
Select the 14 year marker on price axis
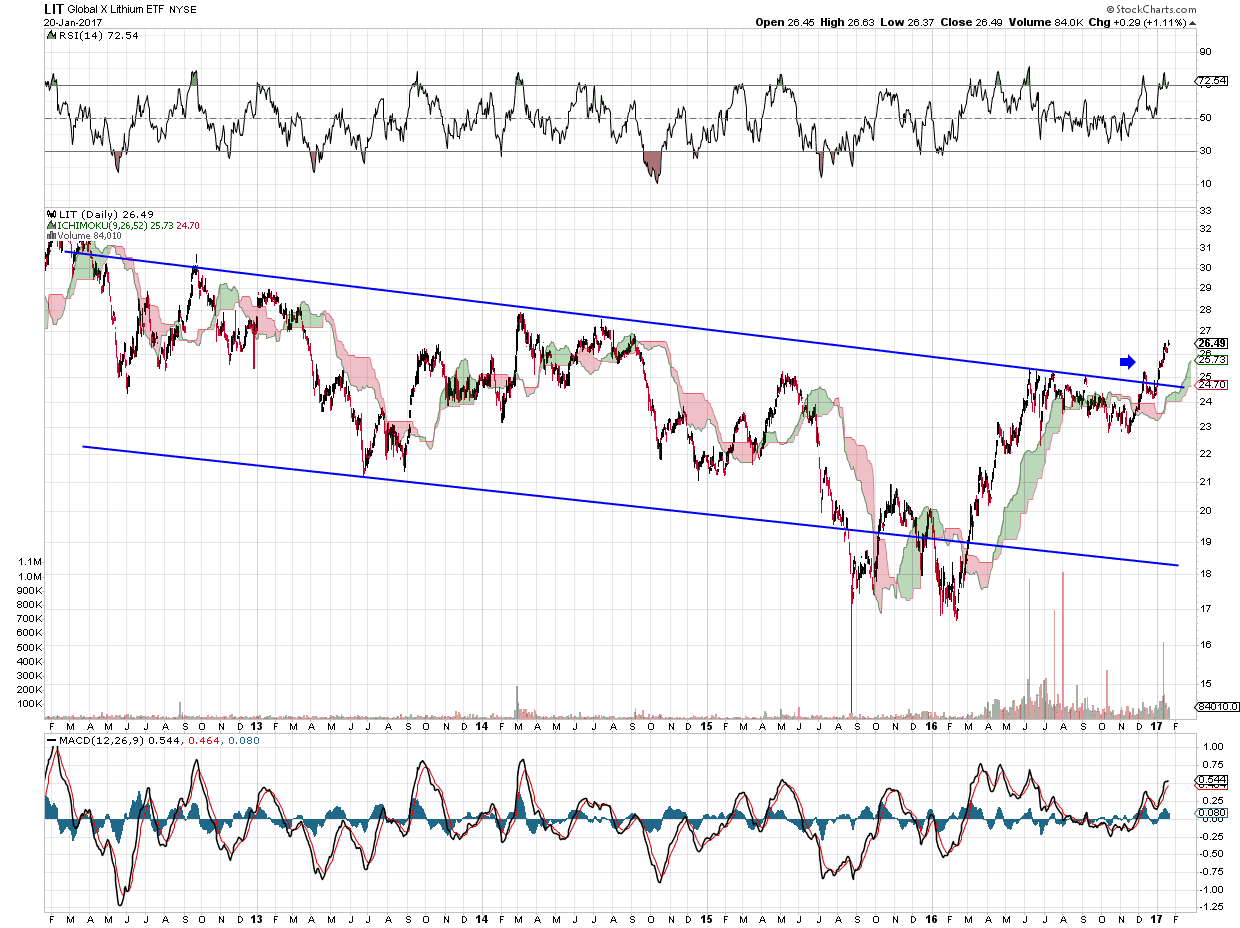coord(481,725)
